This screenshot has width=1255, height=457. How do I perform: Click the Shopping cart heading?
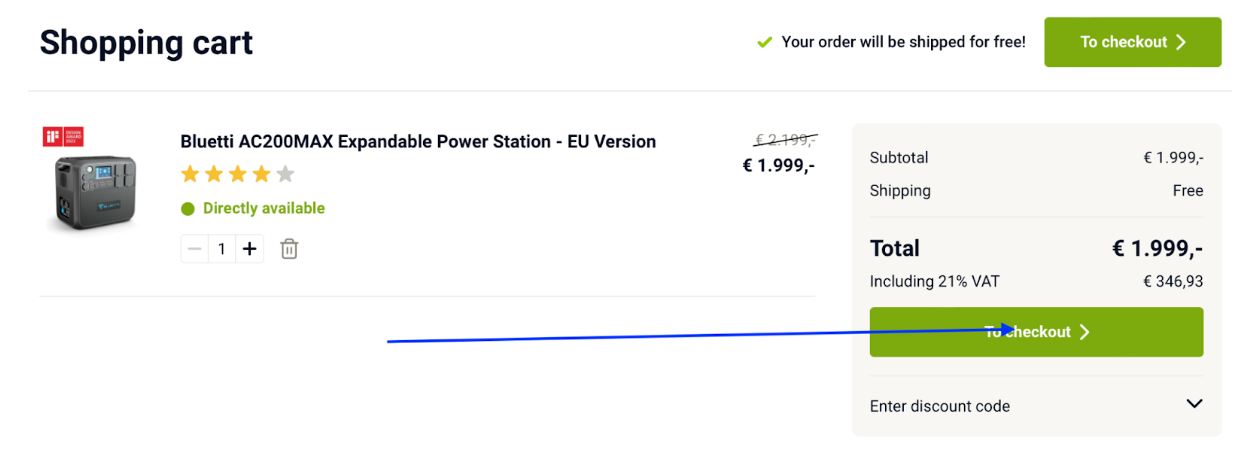(146, 43)
